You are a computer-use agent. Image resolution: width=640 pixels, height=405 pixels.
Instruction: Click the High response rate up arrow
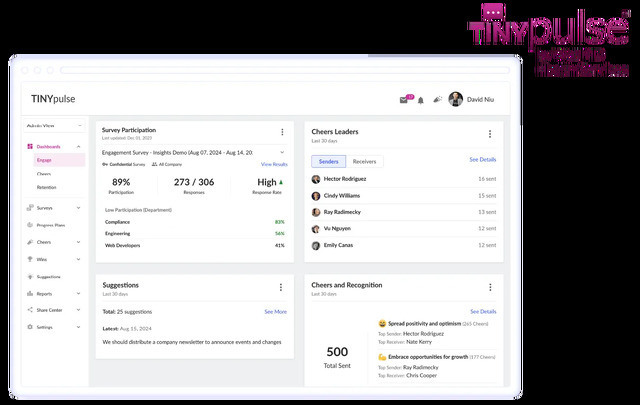pyautogui.click(x=281, y=182)
